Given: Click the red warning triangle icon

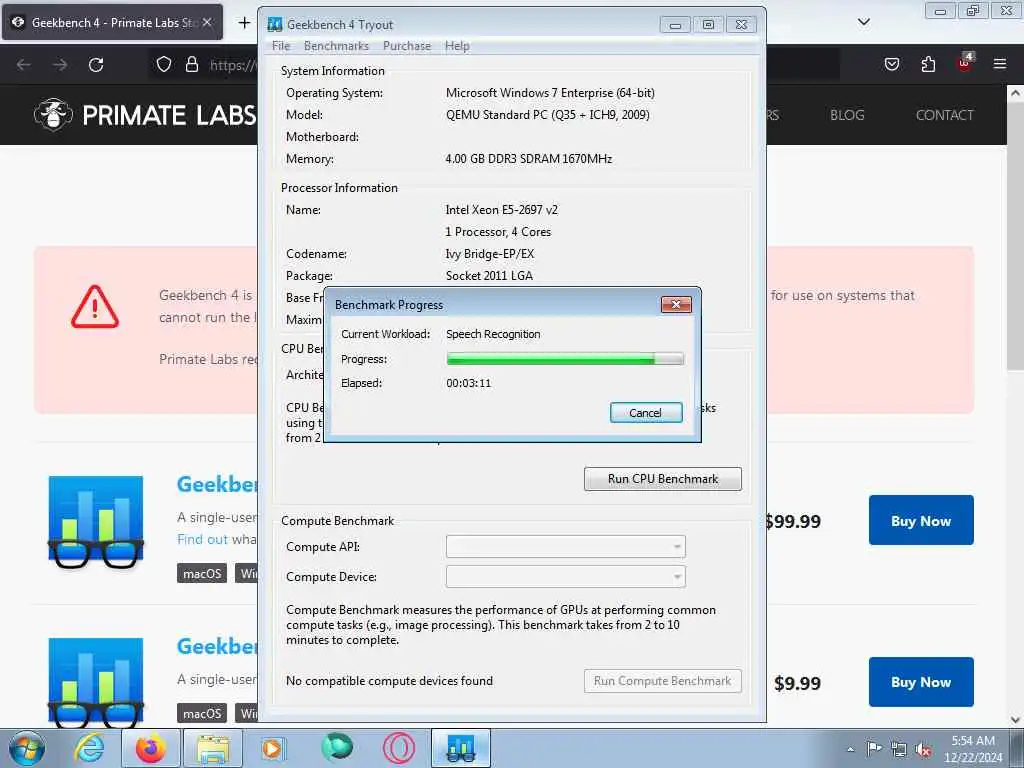Looking at the screenshot, I should tap(95, 306).
